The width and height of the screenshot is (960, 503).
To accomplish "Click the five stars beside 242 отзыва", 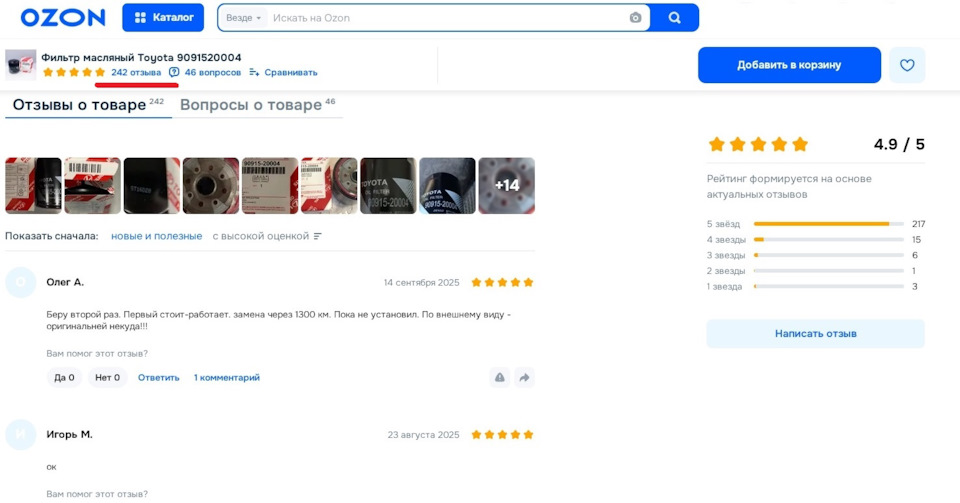I will [74, 72].
